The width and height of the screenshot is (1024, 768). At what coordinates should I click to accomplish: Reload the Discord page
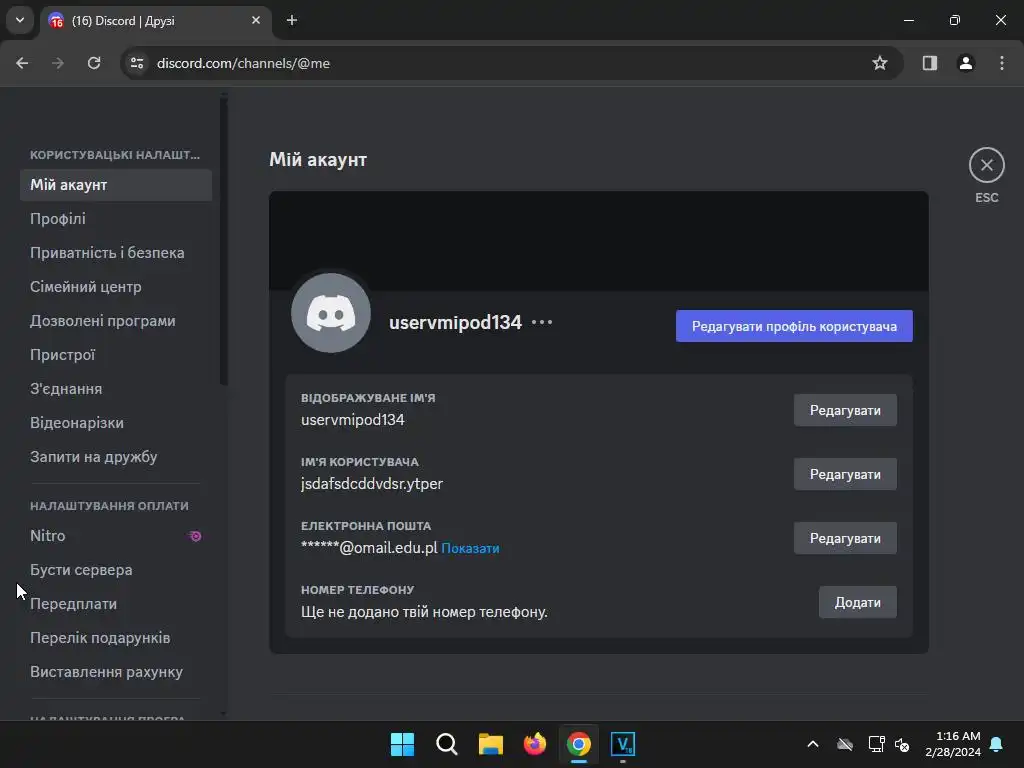94,63
